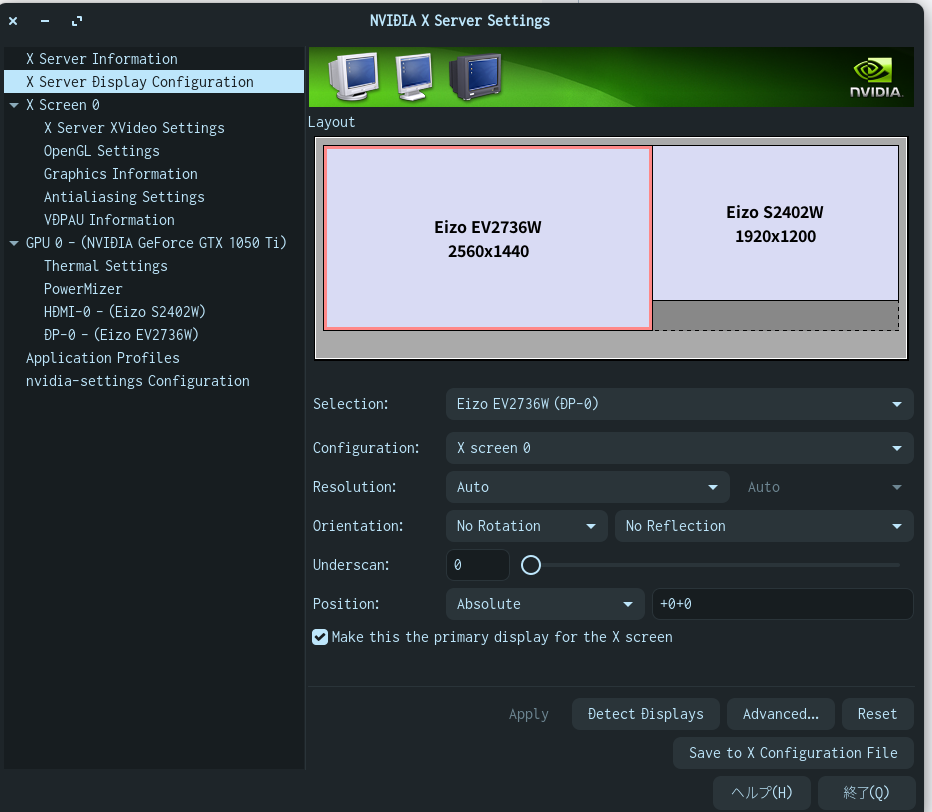This screenshot has width=932, height=812.
Task: Open the Selection display dropdown
Action: 679,404
